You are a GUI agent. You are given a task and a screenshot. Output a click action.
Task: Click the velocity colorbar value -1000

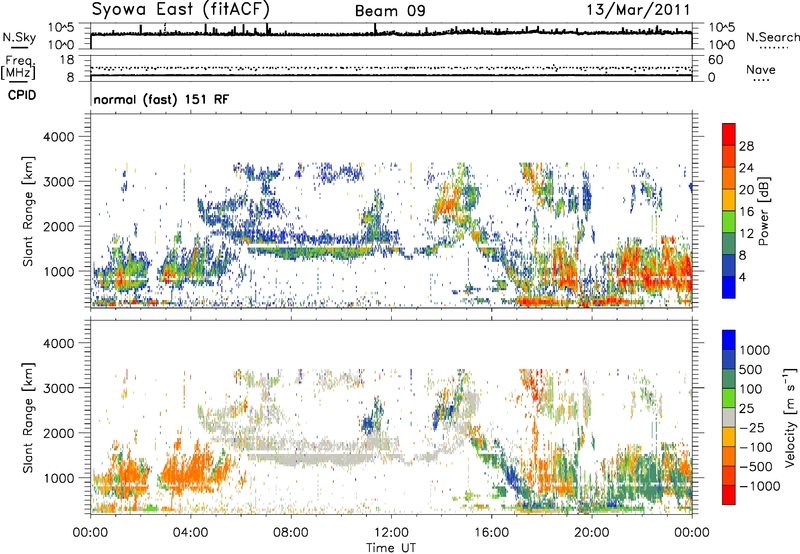point(759,486)
